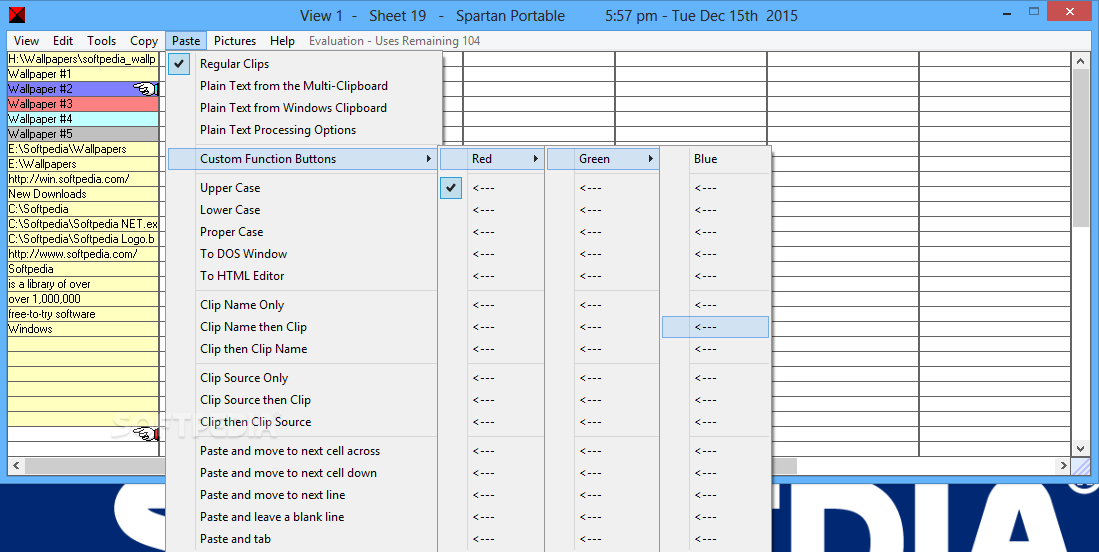Click the horizontal scrollbar left arrow
The height and width of the screenshot is (552, 1099).
point(16,465)
